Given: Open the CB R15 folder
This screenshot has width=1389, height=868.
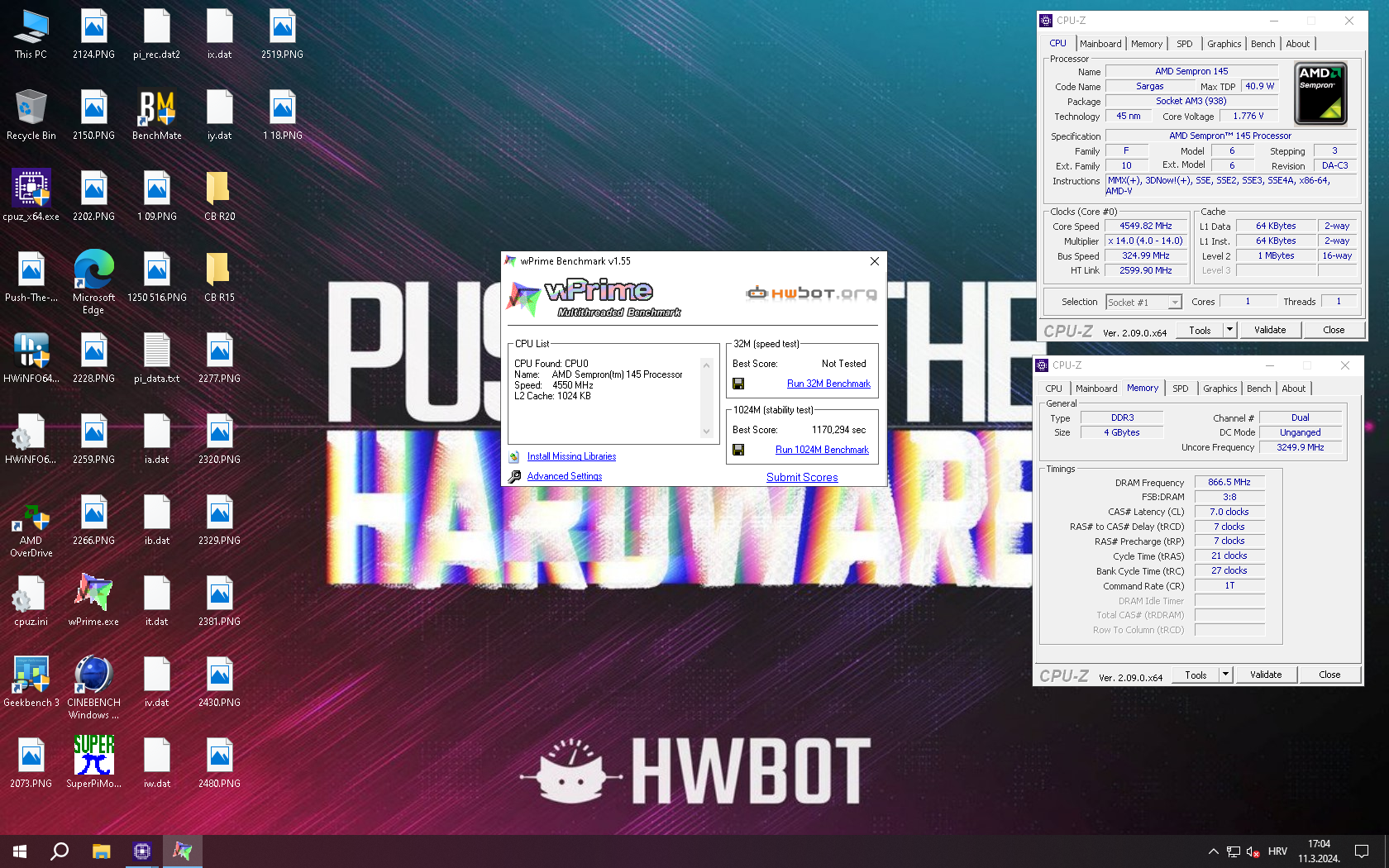Looking at the screenshot, I should (x=219, y=277).
